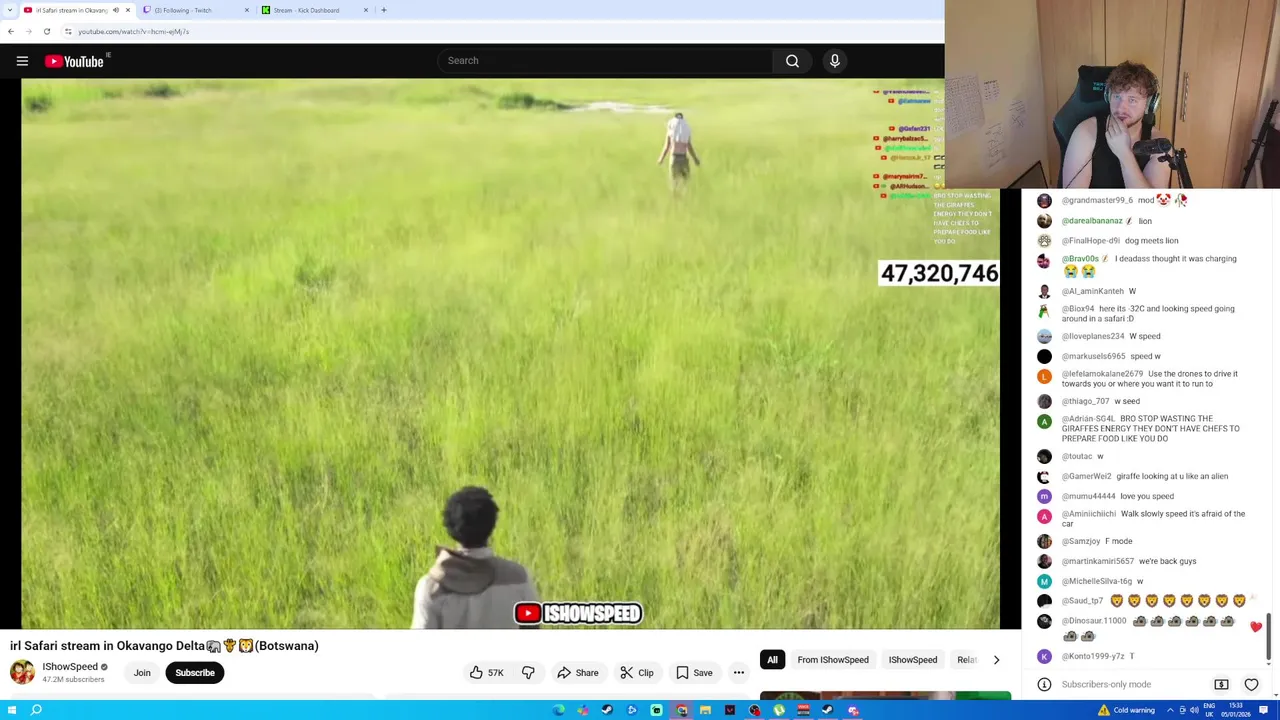Screen dimensions: 1280x720
Task: Open File Explorer from the taskbar
Action: pos(705,710)
